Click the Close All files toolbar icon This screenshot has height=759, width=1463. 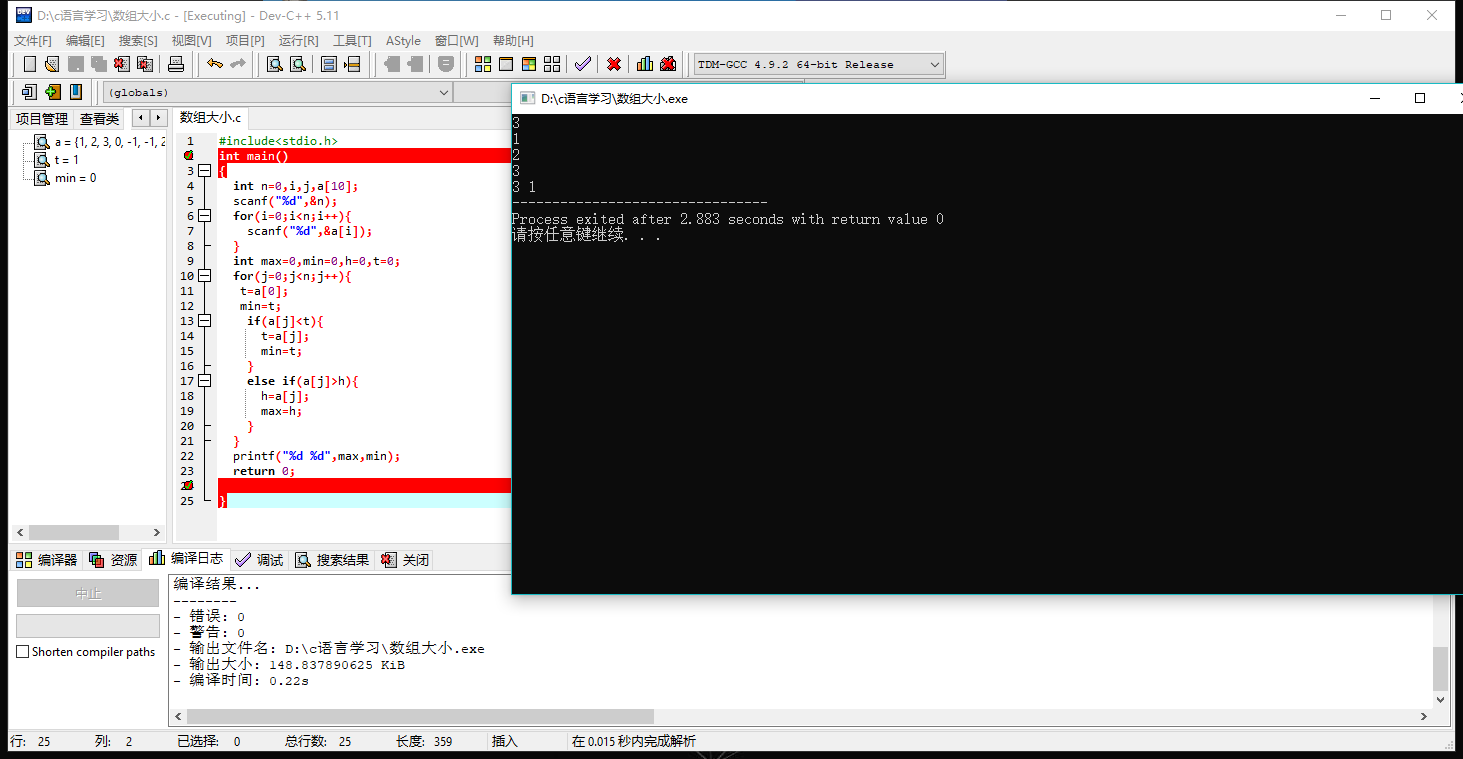pos(146,64)
